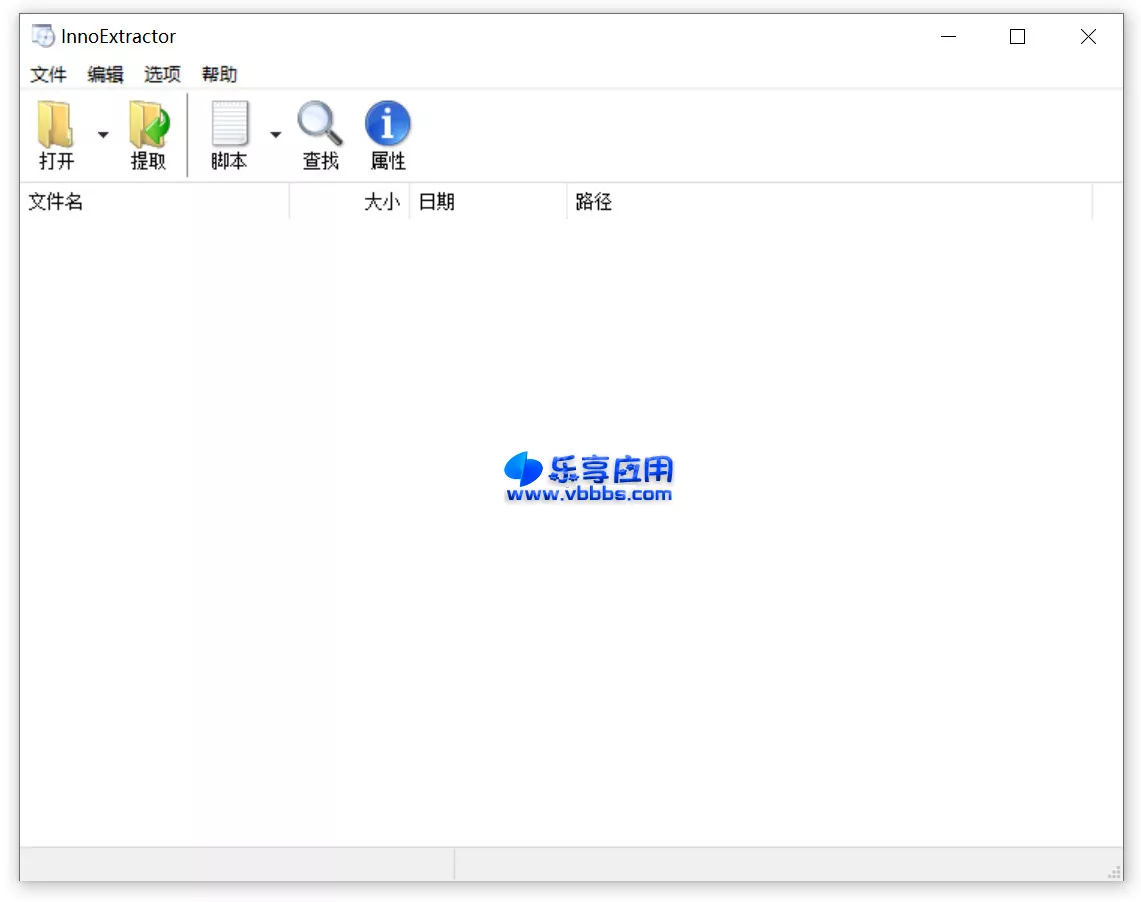Sort files by clicking the 文件名 header
1141x902 pixels.
[x=56, y=201]
